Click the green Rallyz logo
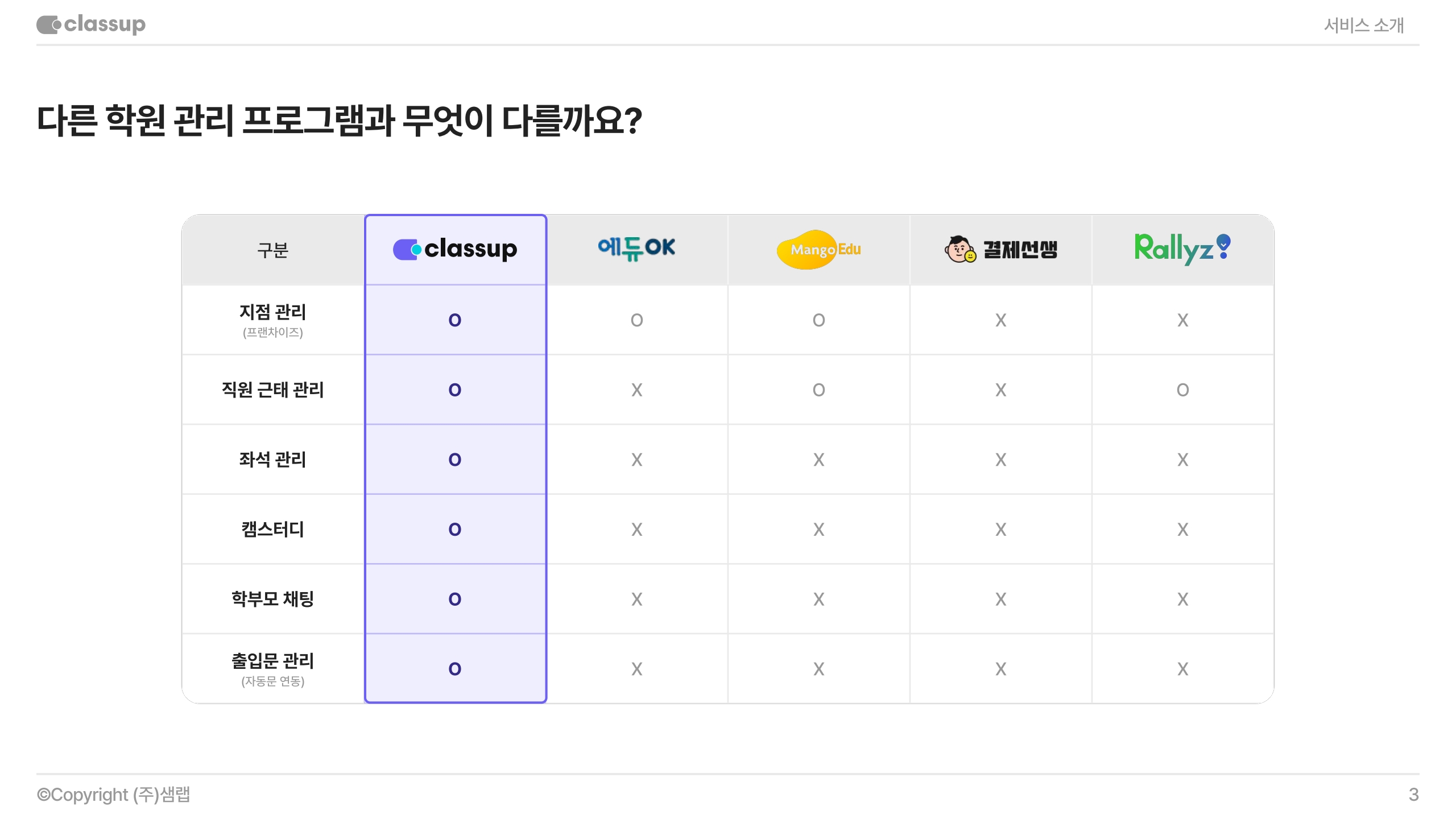The image size is (1456, 819). pyautogui.click(x=1182, y=248)
